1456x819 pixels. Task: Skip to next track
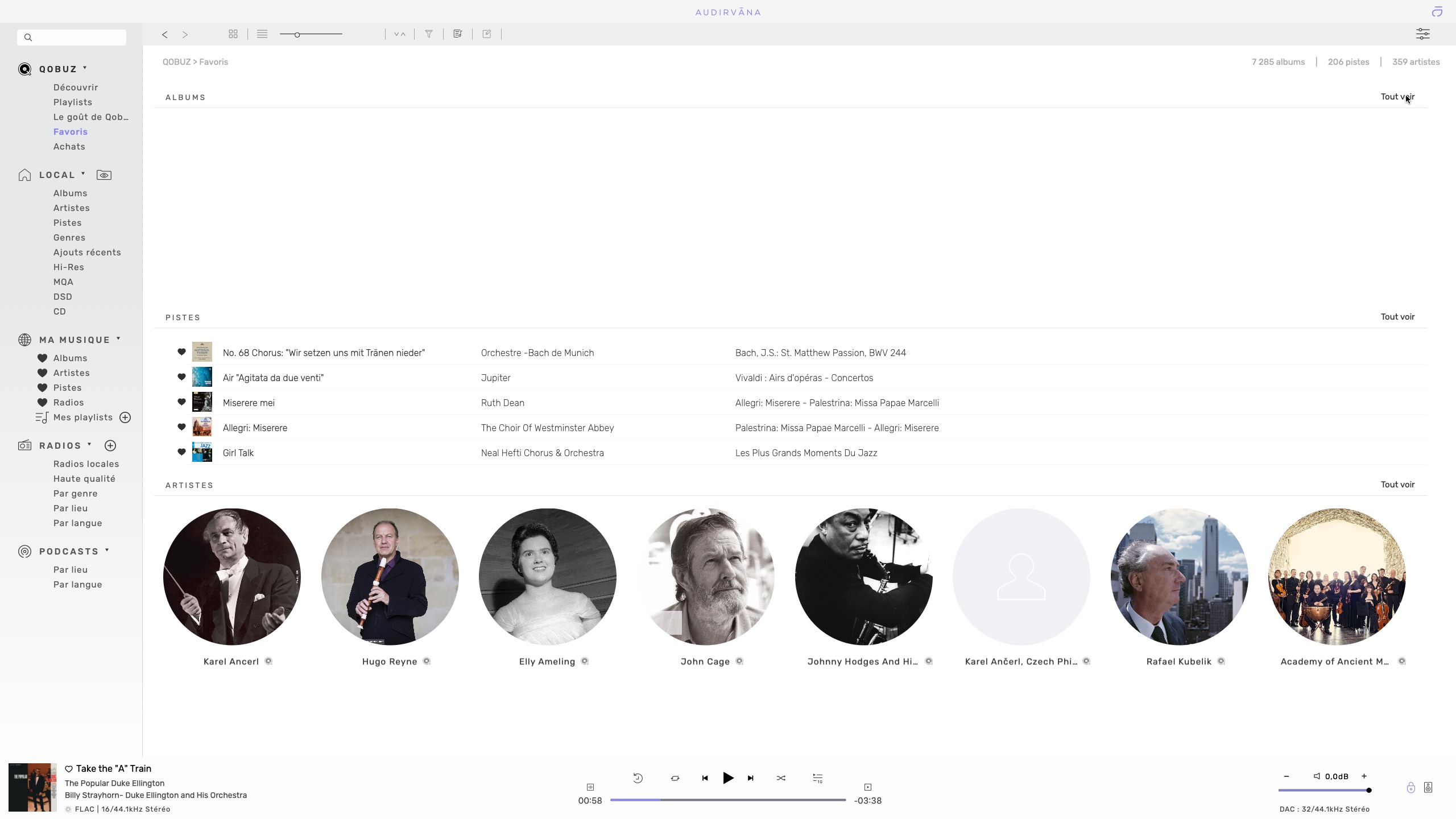pyautogui.click(x=751, y=778)
